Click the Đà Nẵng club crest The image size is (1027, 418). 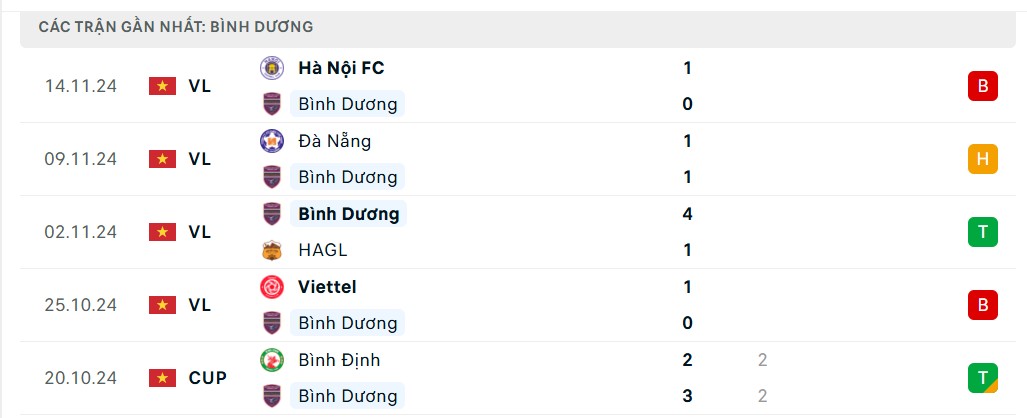point(271,141)
